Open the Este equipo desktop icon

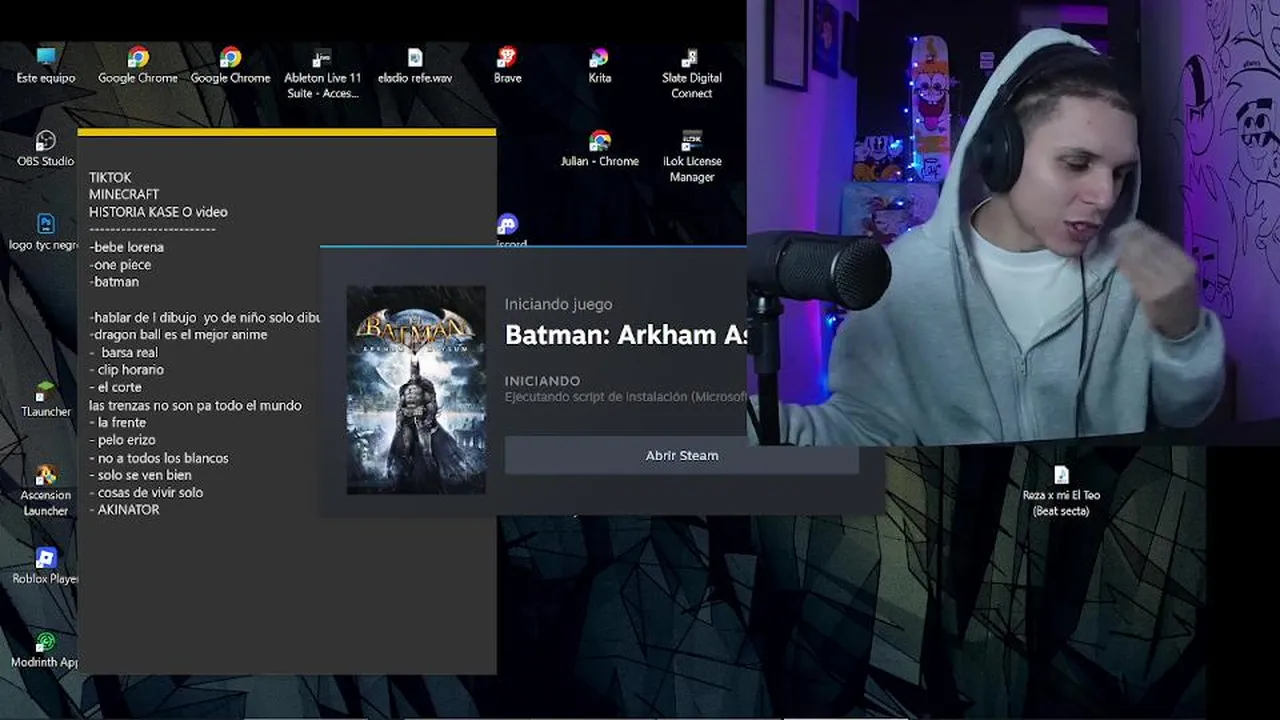[46, 65]
